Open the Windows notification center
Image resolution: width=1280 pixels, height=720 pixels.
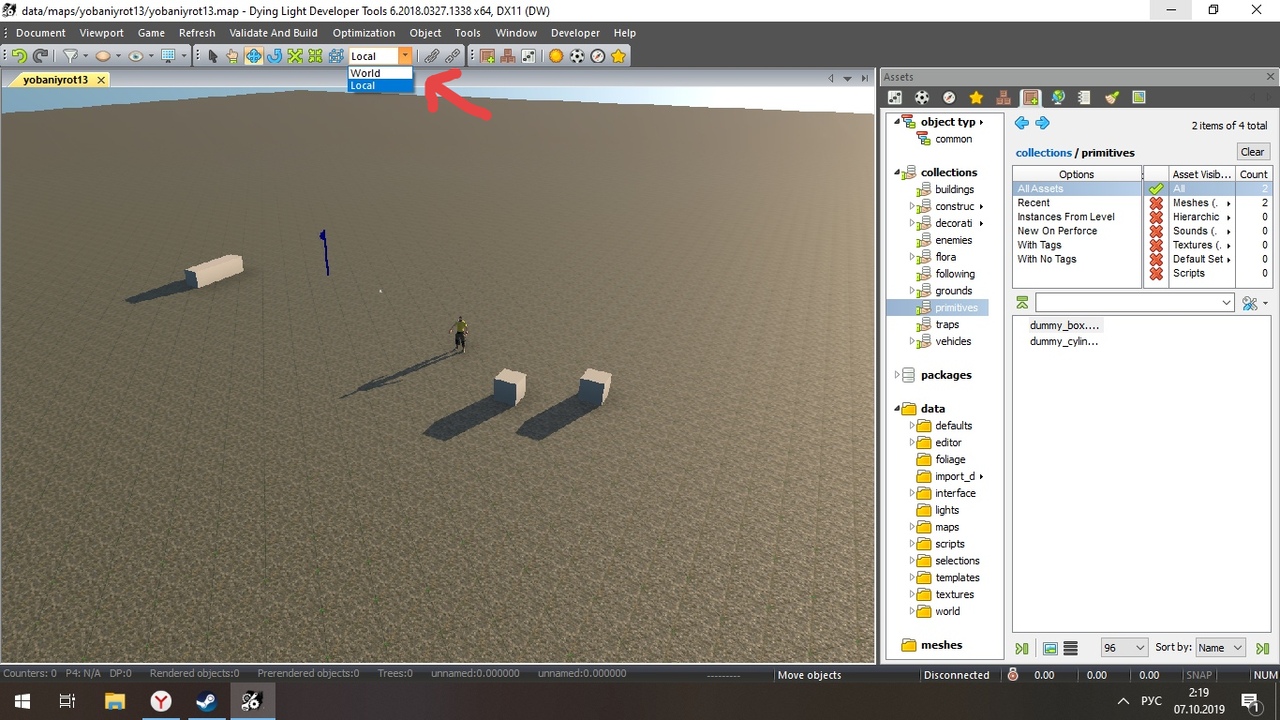pos(1250,701)
